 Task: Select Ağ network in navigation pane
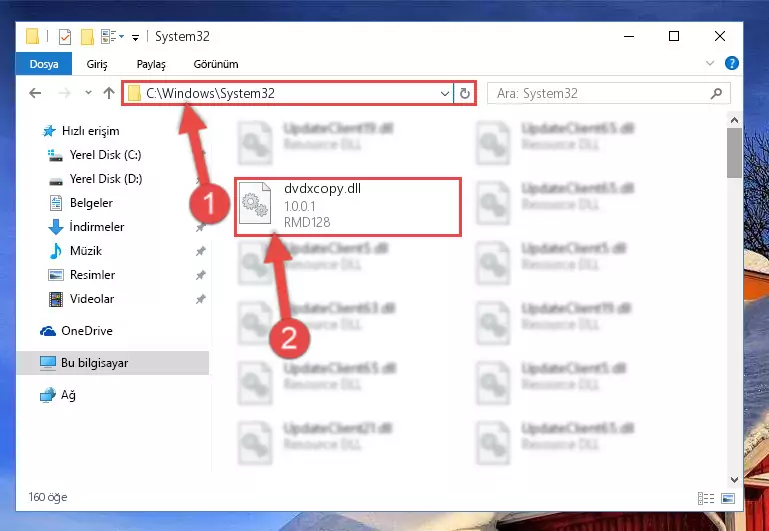click(58, 395)
